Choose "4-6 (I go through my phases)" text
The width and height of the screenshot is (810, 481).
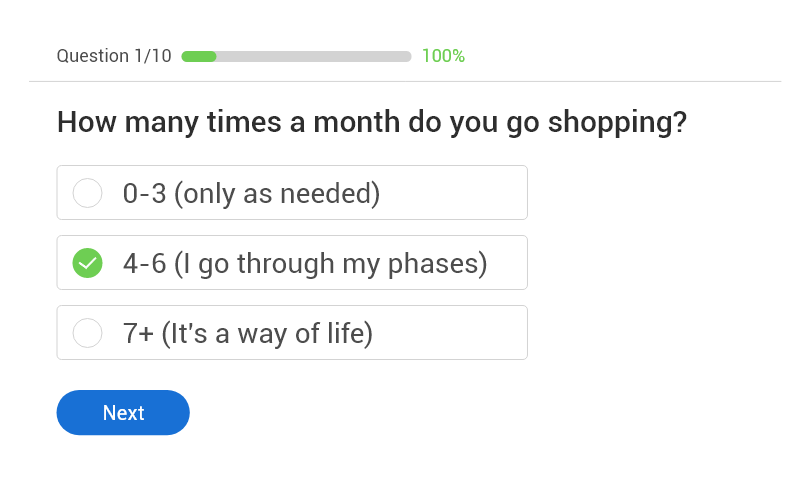tap(305, 263)
